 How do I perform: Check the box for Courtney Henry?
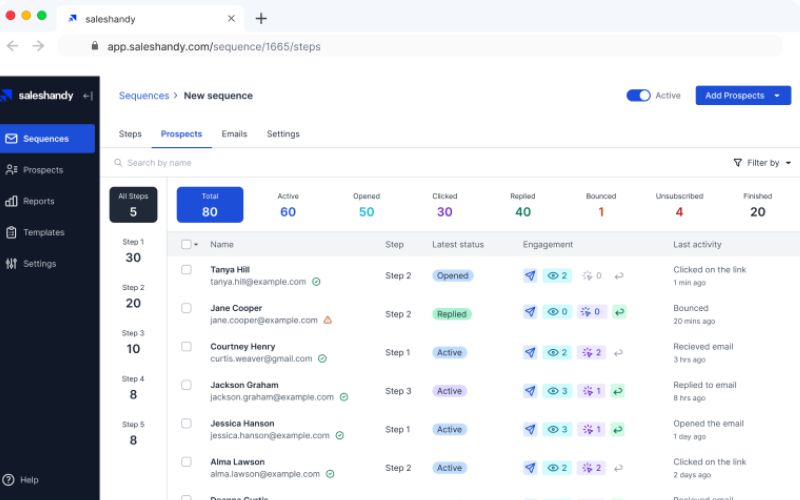click(x=186, y=346)
